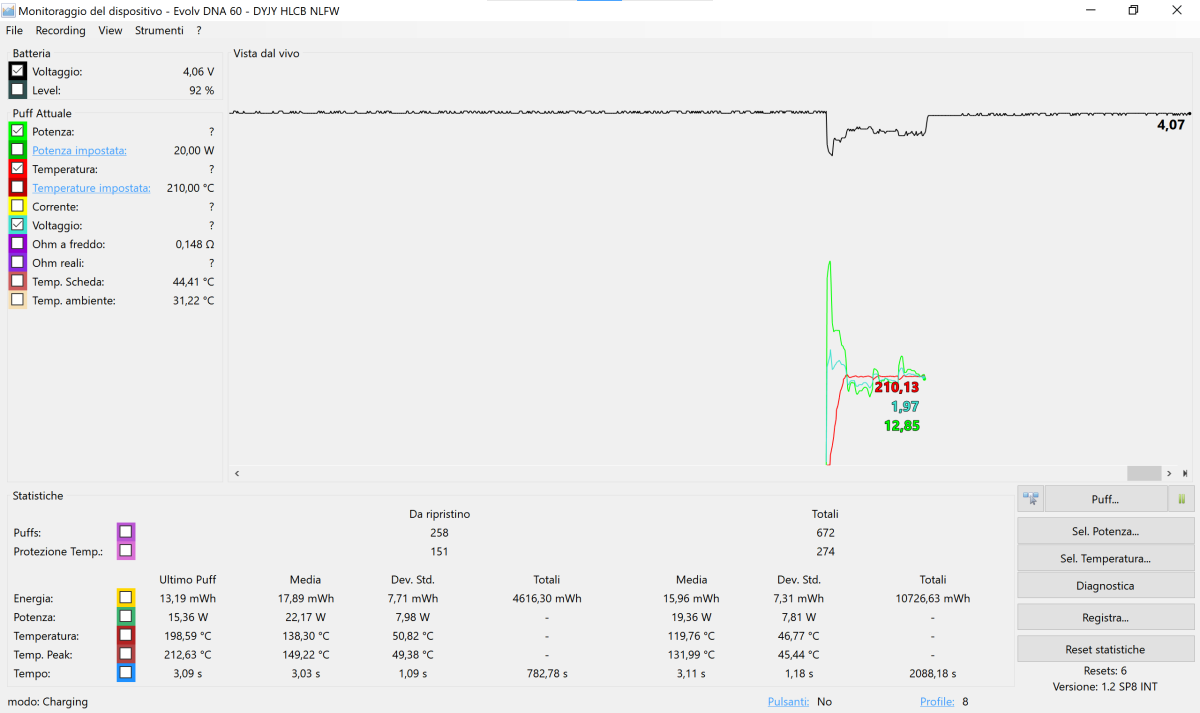Click the puff count 258
This screenshot has height=713, width=1200.
[439, 532]
